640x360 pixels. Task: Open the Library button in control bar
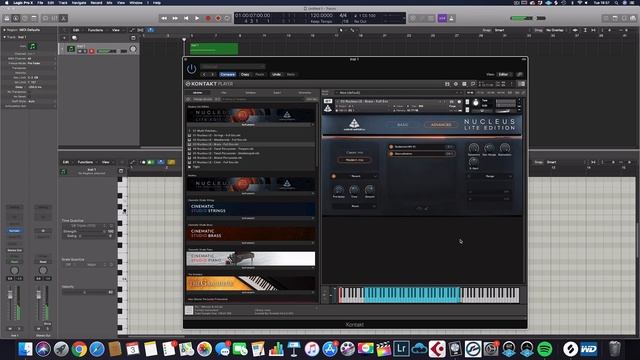pos(7,18)
